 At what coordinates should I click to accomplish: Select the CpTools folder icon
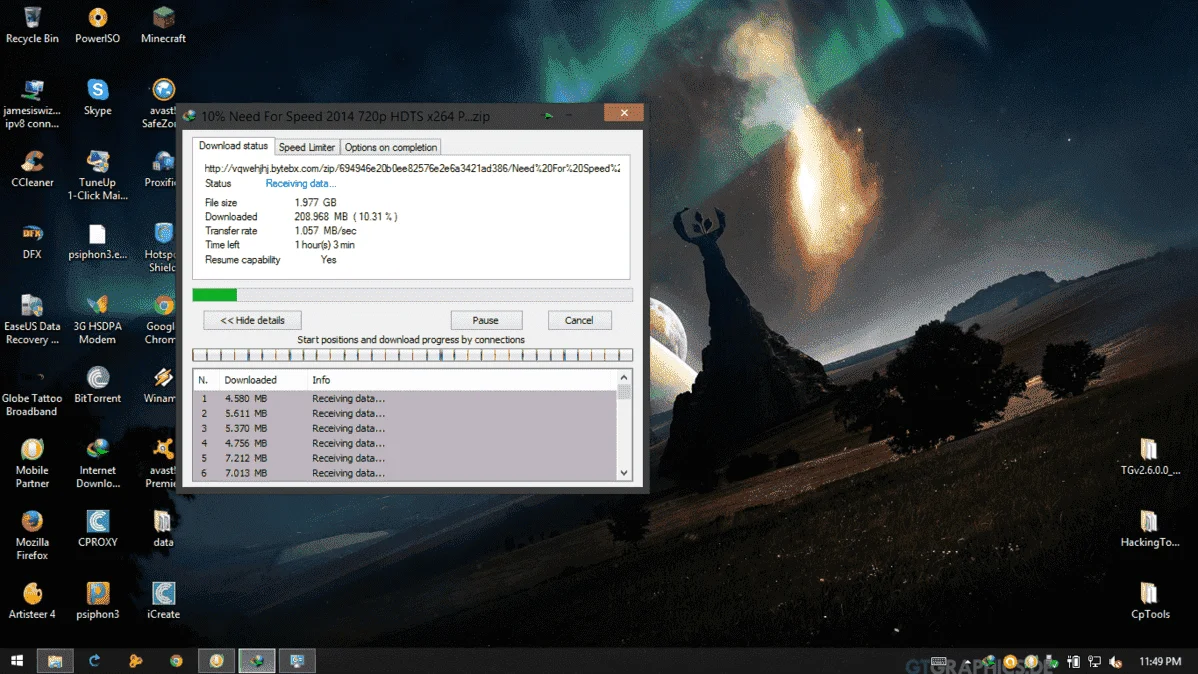(1149, 601)
